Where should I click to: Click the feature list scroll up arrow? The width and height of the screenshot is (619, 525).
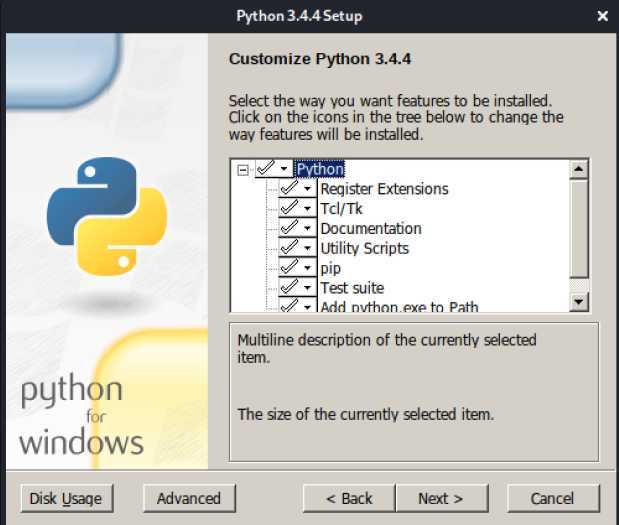pyautogui.click(x=579, y=169)
